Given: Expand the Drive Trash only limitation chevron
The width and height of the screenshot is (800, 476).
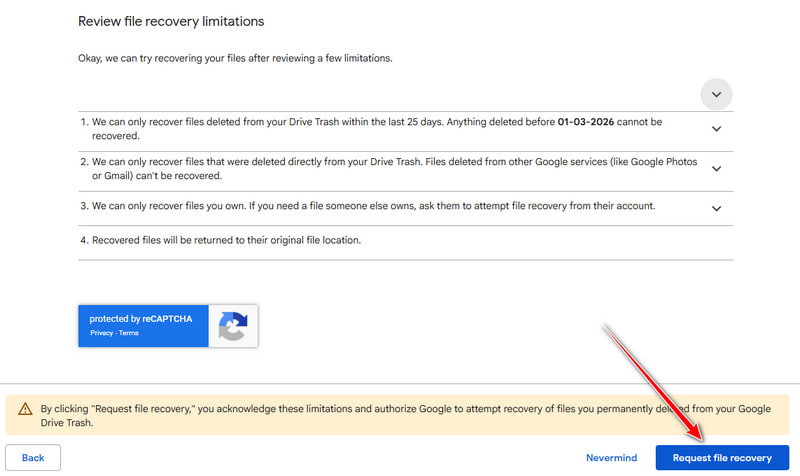Looking at the screenshot, I should point(716,169).
